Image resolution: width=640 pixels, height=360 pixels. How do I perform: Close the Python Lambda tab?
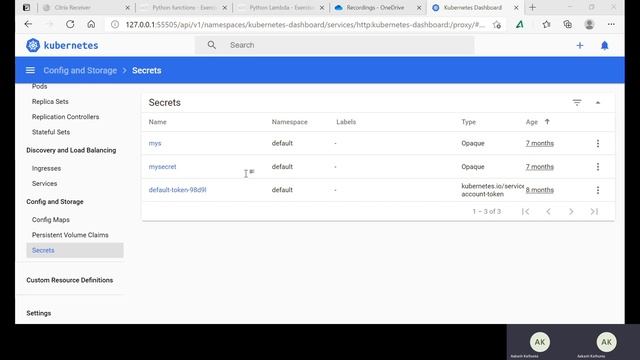pos(322,8)
